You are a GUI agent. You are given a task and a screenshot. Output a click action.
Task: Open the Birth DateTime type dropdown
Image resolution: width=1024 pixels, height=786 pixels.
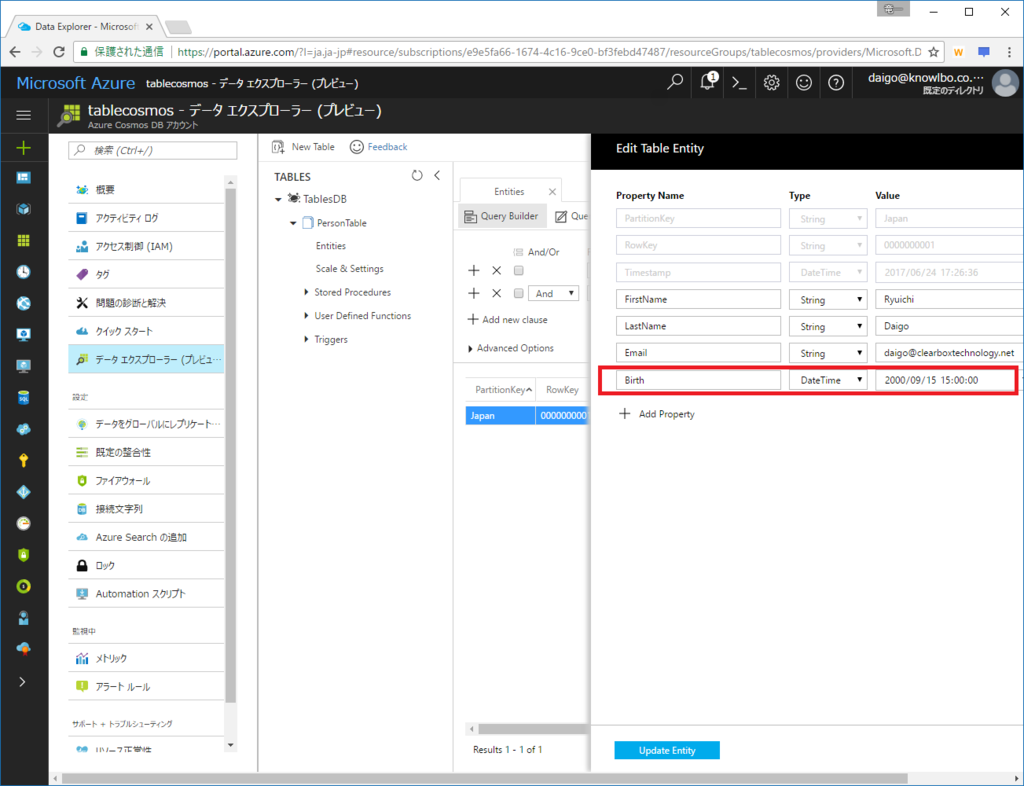tap(828, 380)
